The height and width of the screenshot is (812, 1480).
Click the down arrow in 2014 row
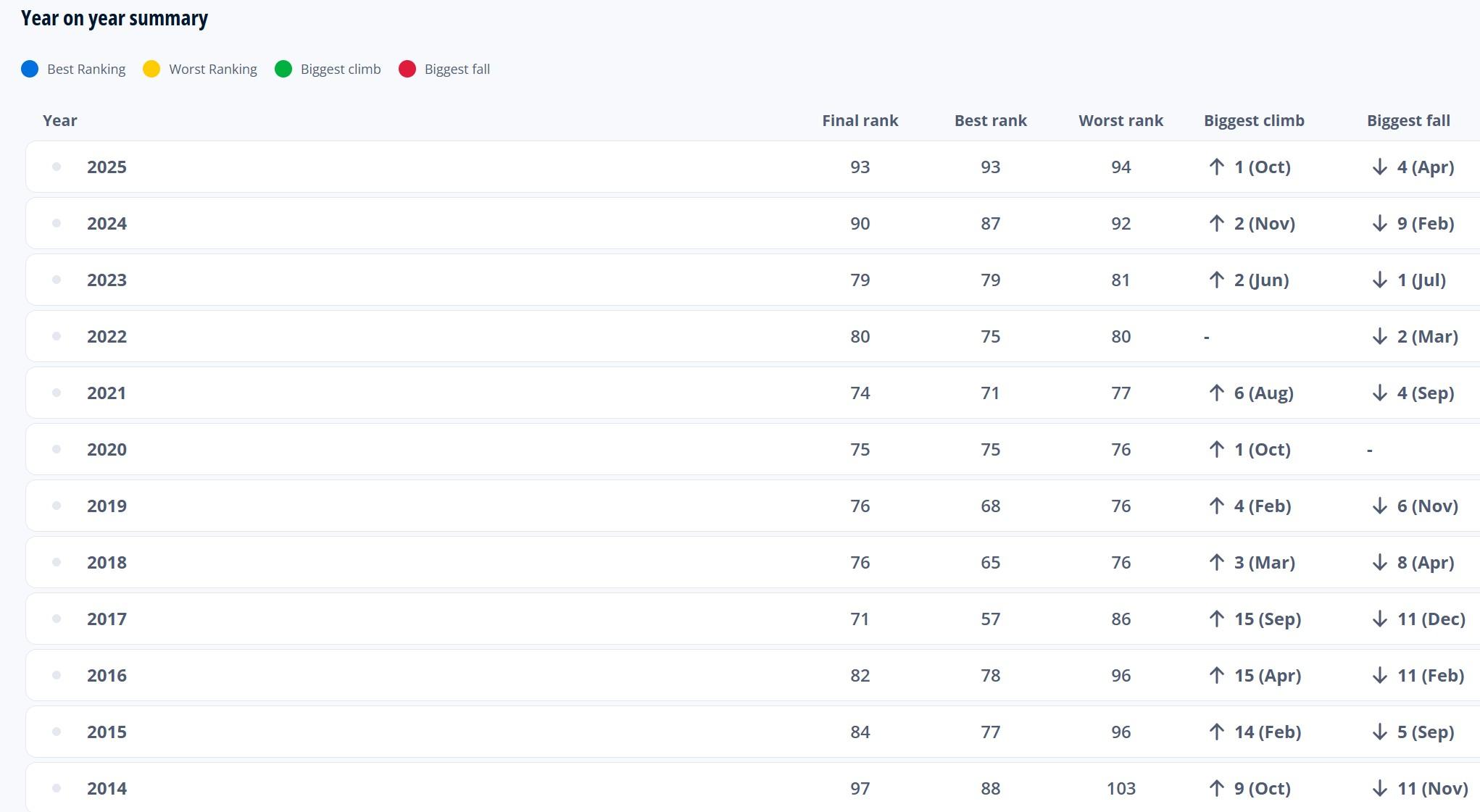pyautogui.click(x=1380, y=789)
